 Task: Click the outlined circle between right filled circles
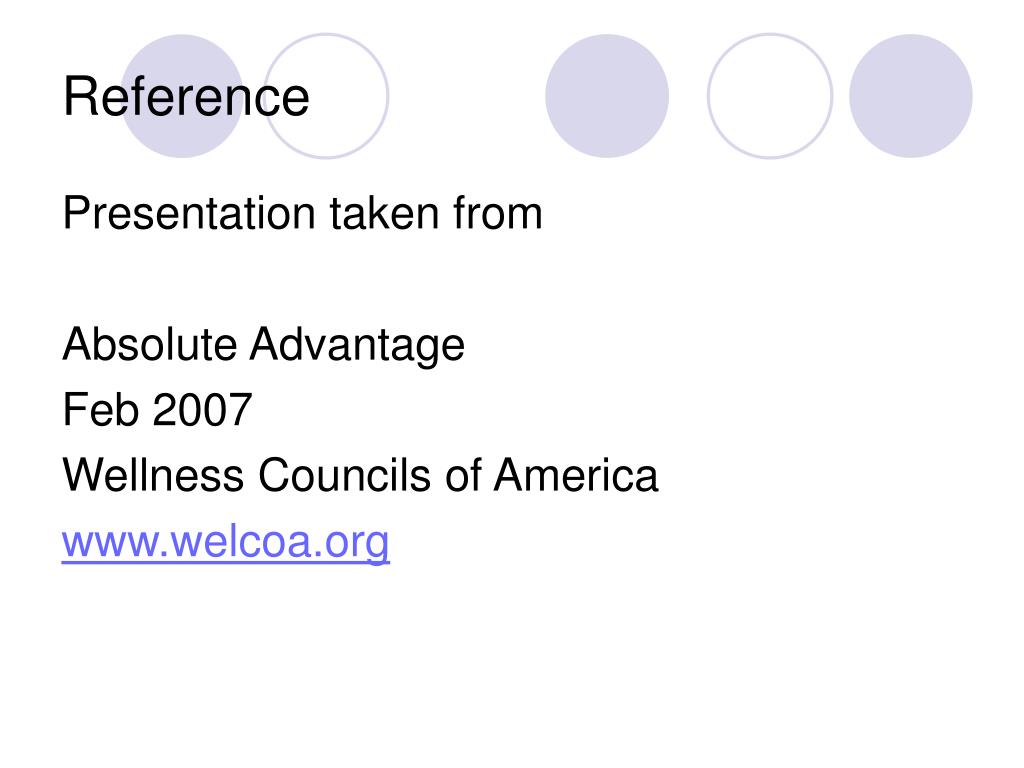[770, 96]
